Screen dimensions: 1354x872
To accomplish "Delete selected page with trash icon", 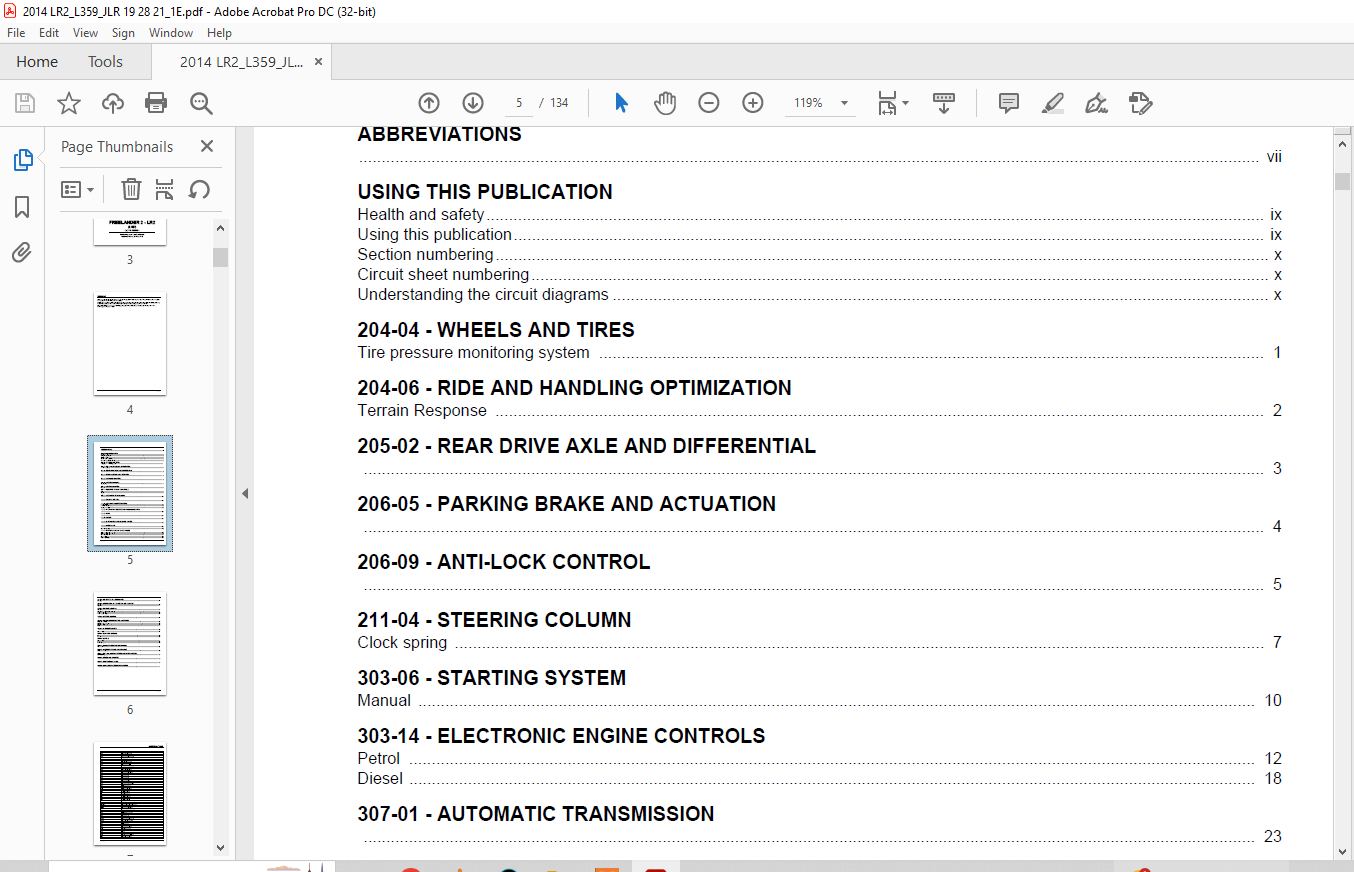I will click(x=131, y=189).
